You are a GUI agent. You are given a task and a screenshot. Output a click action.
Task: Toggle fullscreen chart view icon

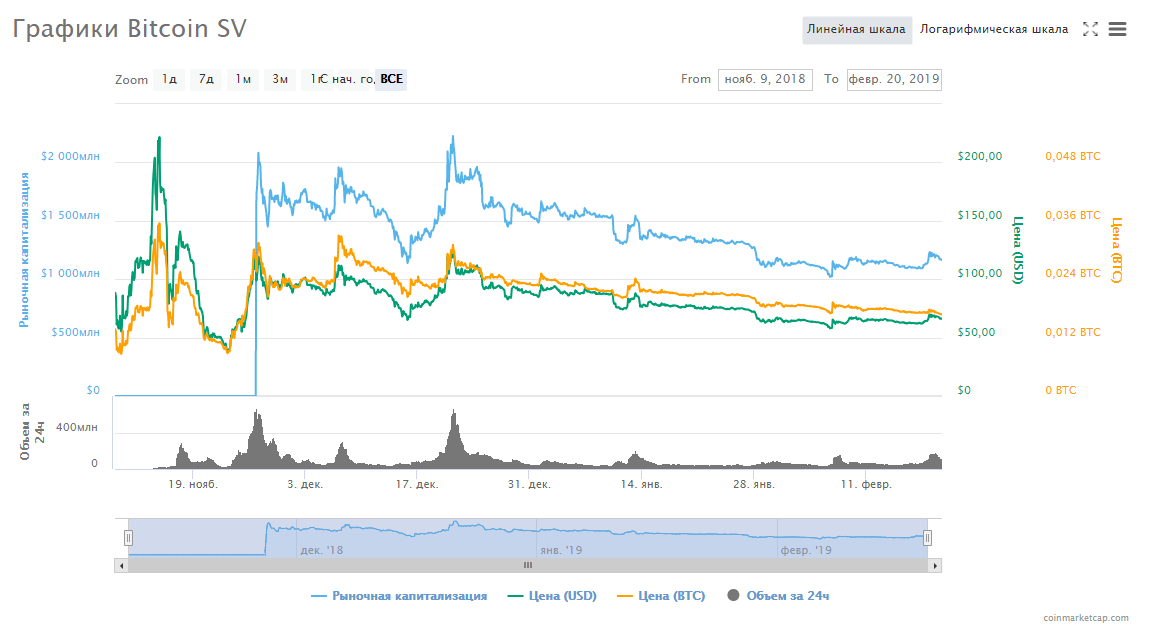pyautogui.click(x=1090, y=29)
